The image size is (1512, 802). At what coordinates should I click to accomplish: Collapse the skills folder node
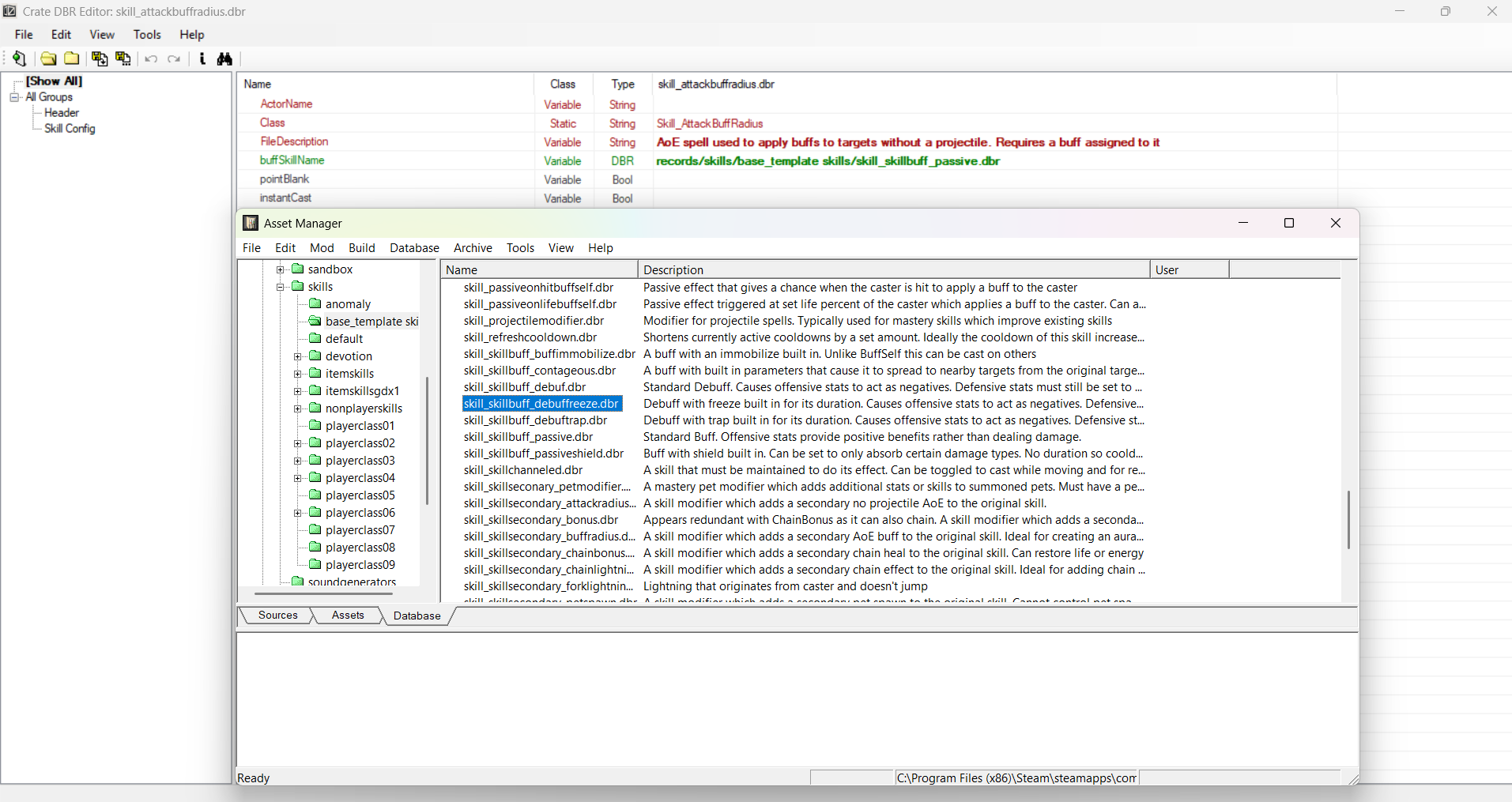pos(281,287)
